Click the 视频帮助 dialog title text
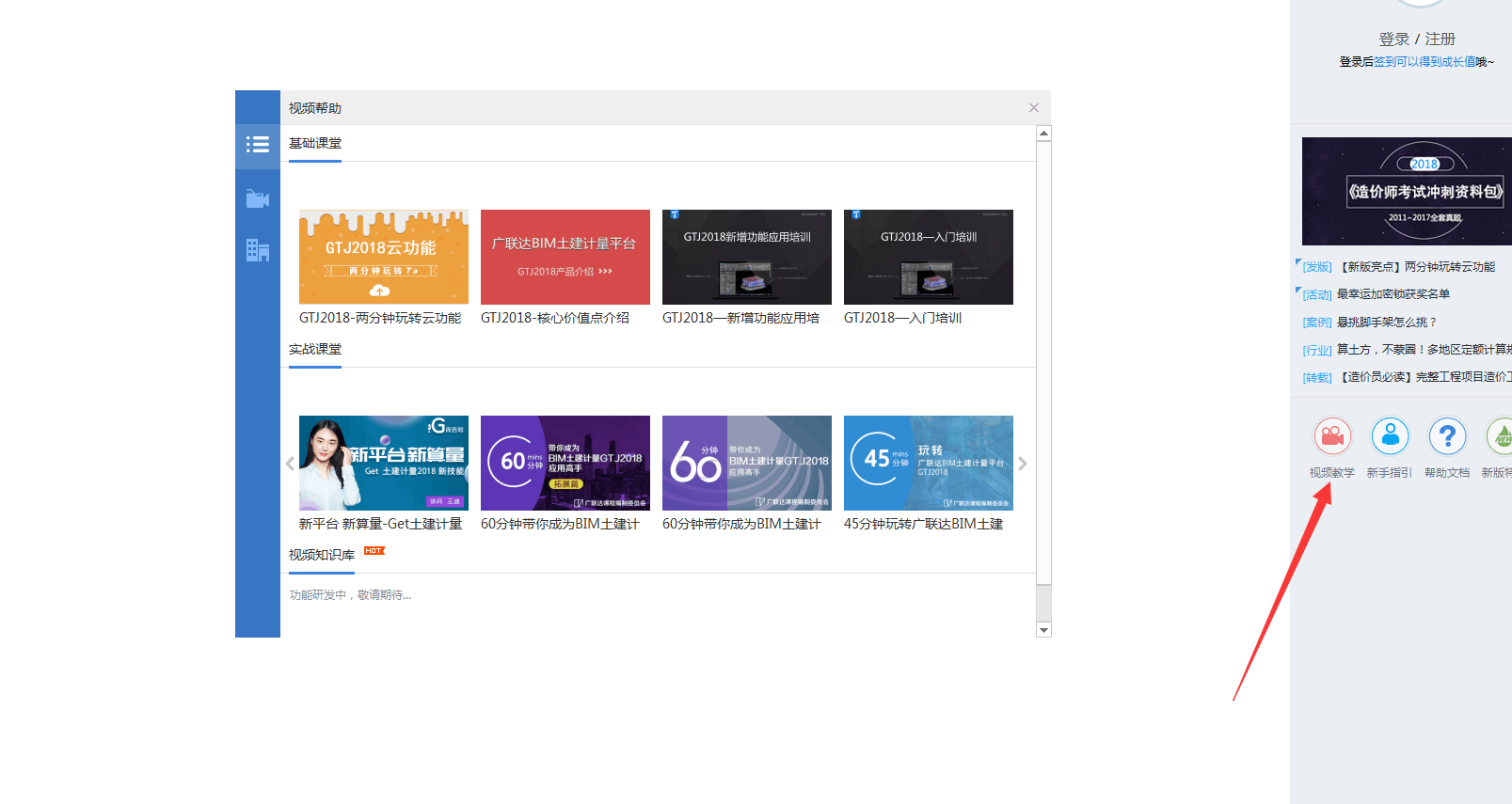Viewport: 1512px width, 804px height. tap(315, 108)
